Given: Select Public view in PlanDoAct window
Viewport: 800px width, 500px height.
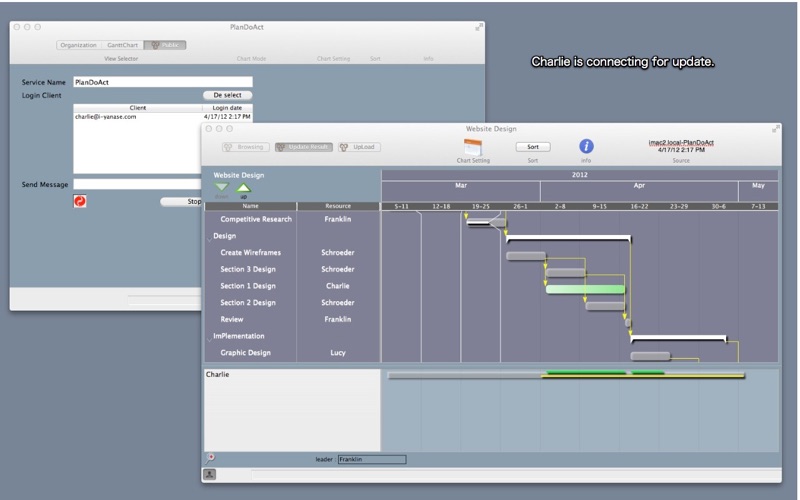Looking at the screenshot, I should [165, 45].
